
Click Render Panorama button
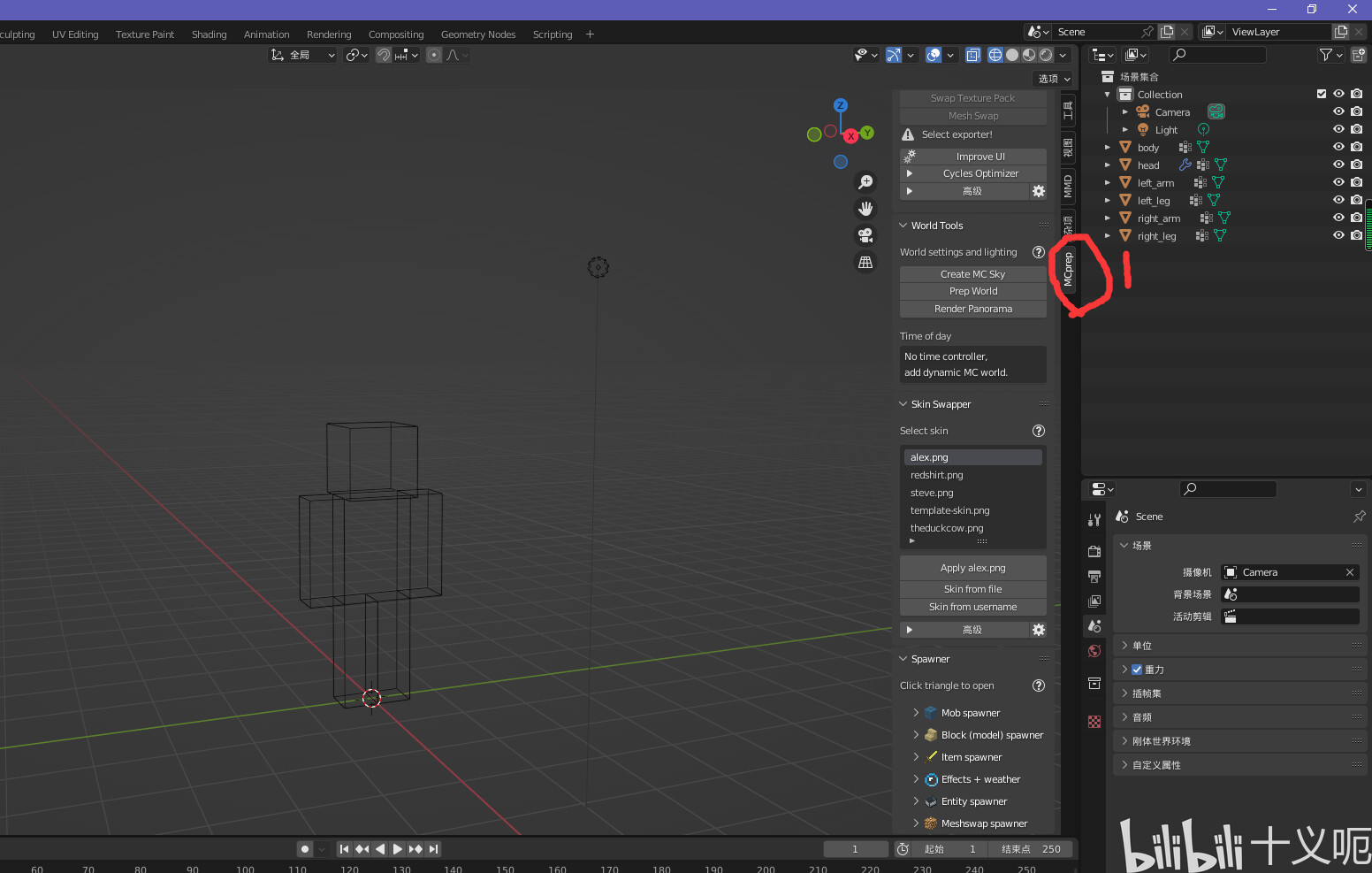[973, 309]
